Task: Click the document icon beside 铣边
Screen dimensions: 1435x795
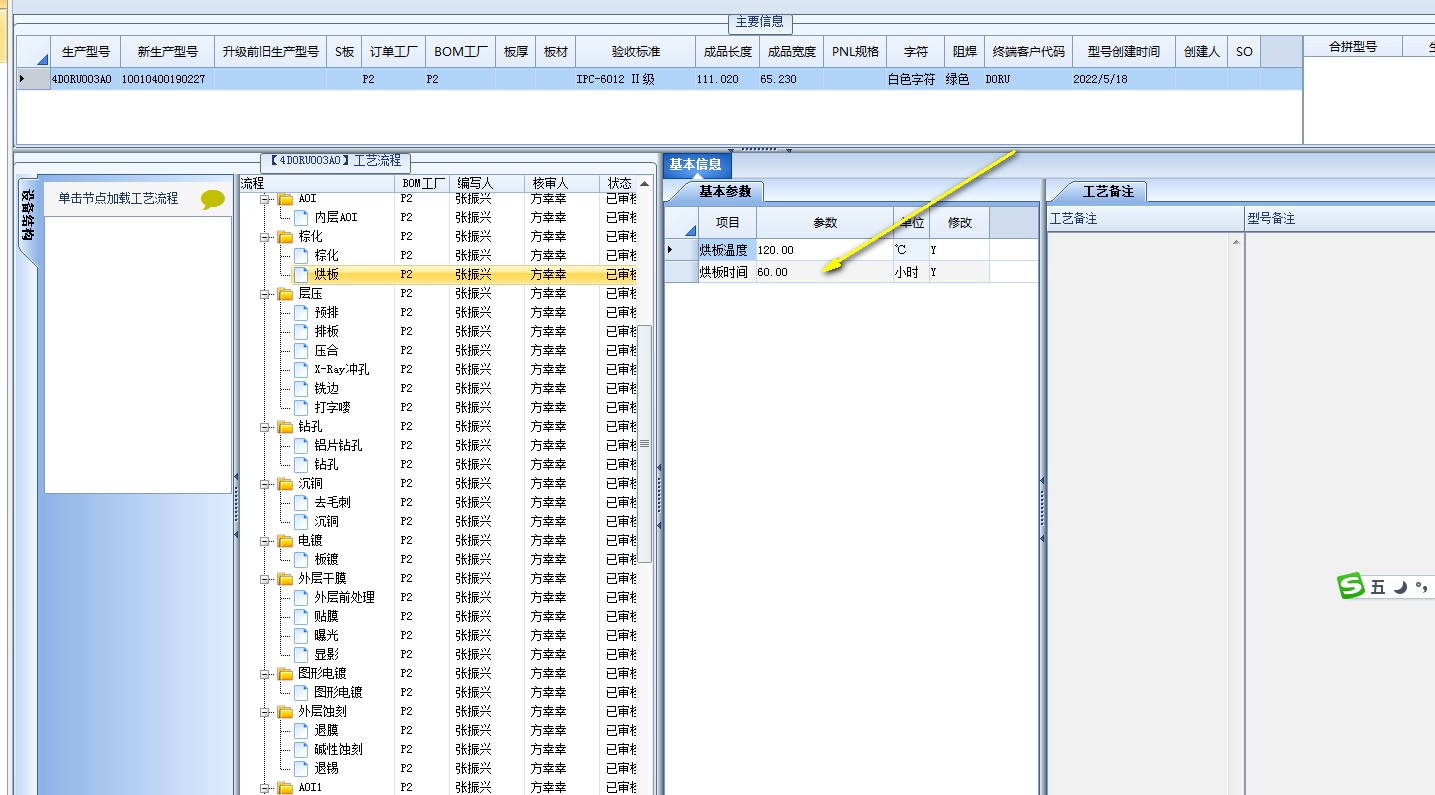Action: pyautogui.click(x=301, y=388)
